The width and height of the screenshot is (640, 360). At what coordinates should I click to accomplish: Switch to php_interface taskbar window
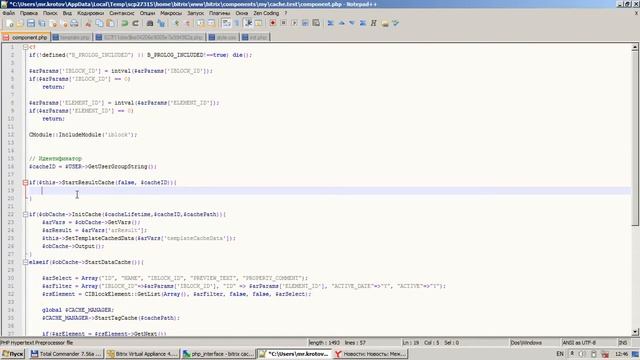[218, 354]
